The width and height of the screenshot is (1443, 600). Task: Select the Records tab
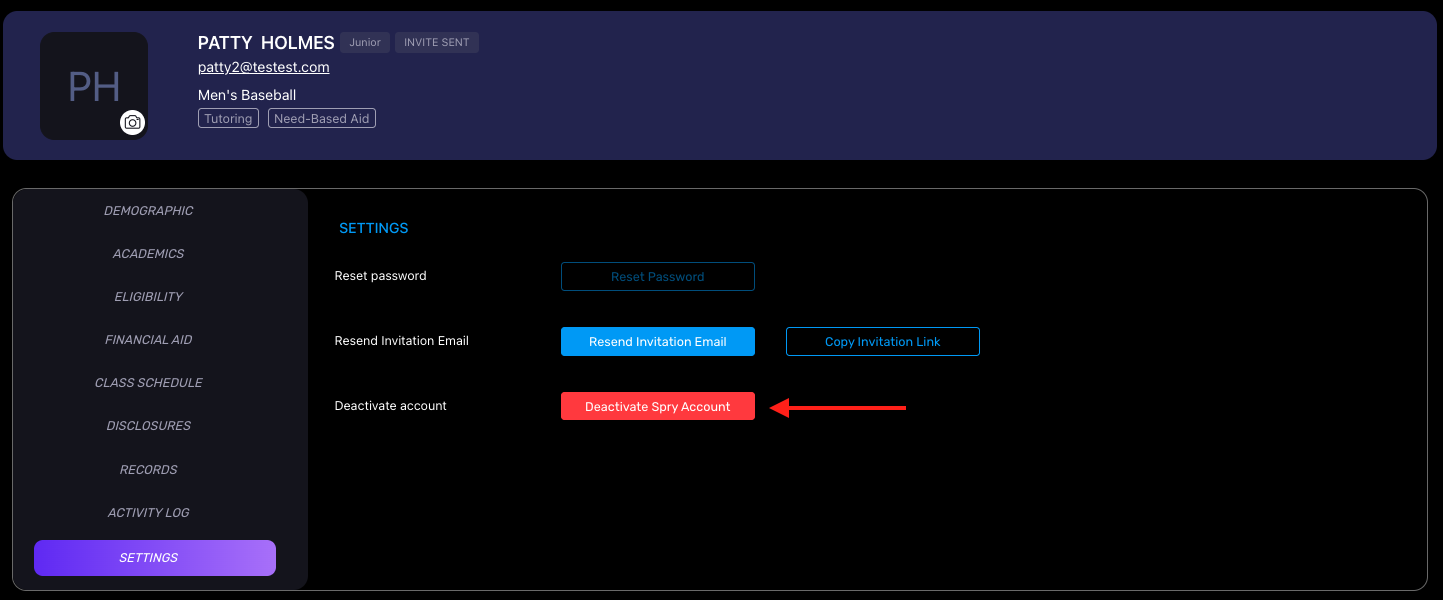149,470
